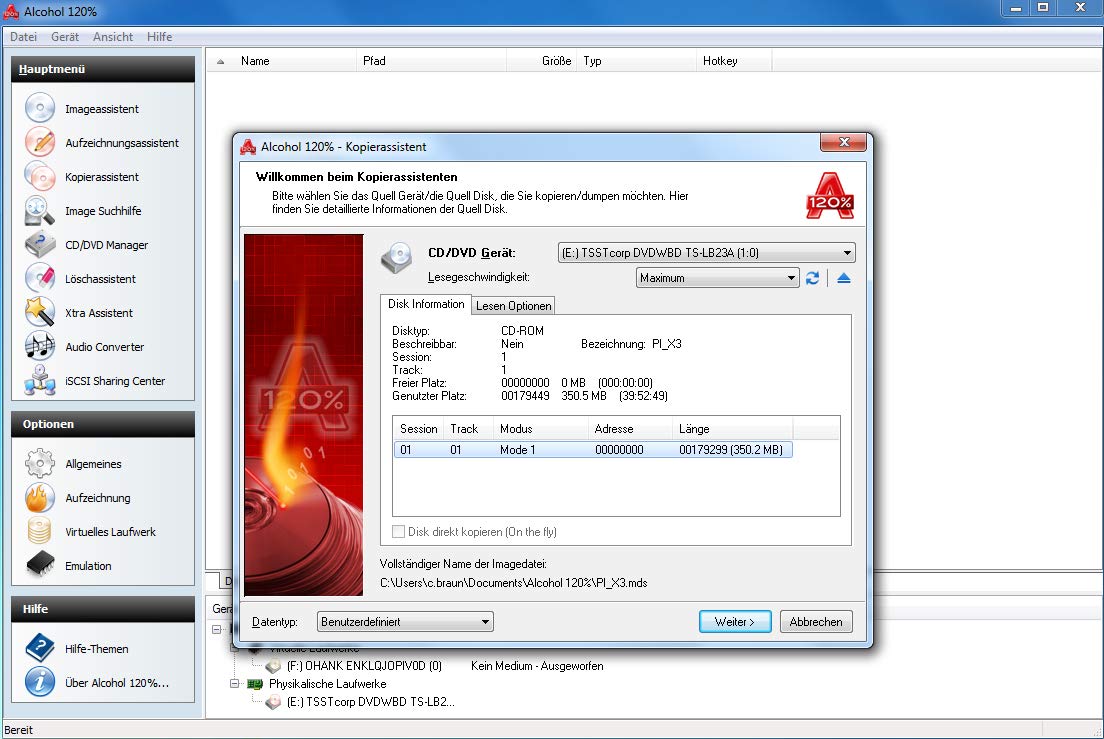The height and width of the screenshot is (739, 1104).
Task: Click the (F:) virtual drive icon
Action: point(273,666)
